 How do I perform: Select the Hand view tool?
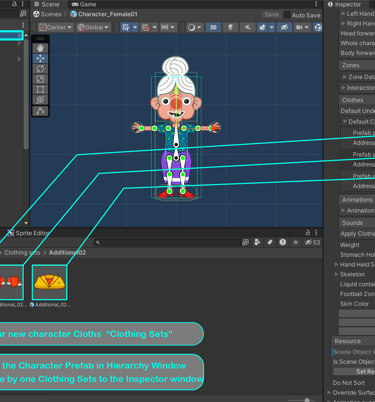click(40, 48)
